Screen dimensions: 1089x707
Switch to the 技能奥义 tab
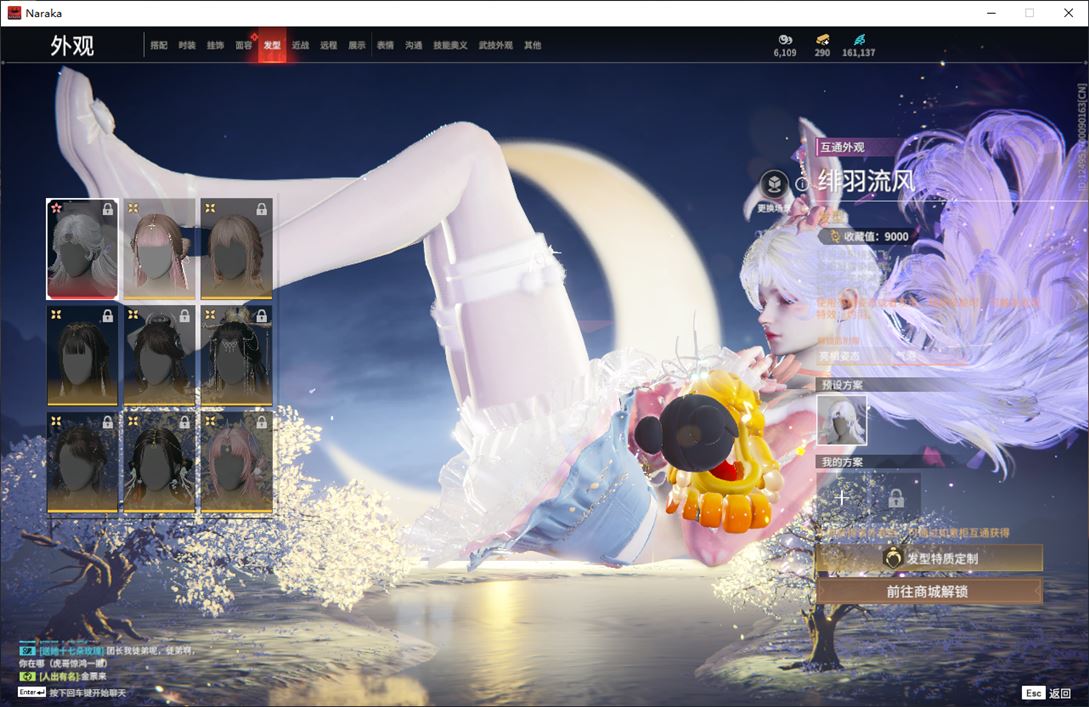click(x=450, y=45)
